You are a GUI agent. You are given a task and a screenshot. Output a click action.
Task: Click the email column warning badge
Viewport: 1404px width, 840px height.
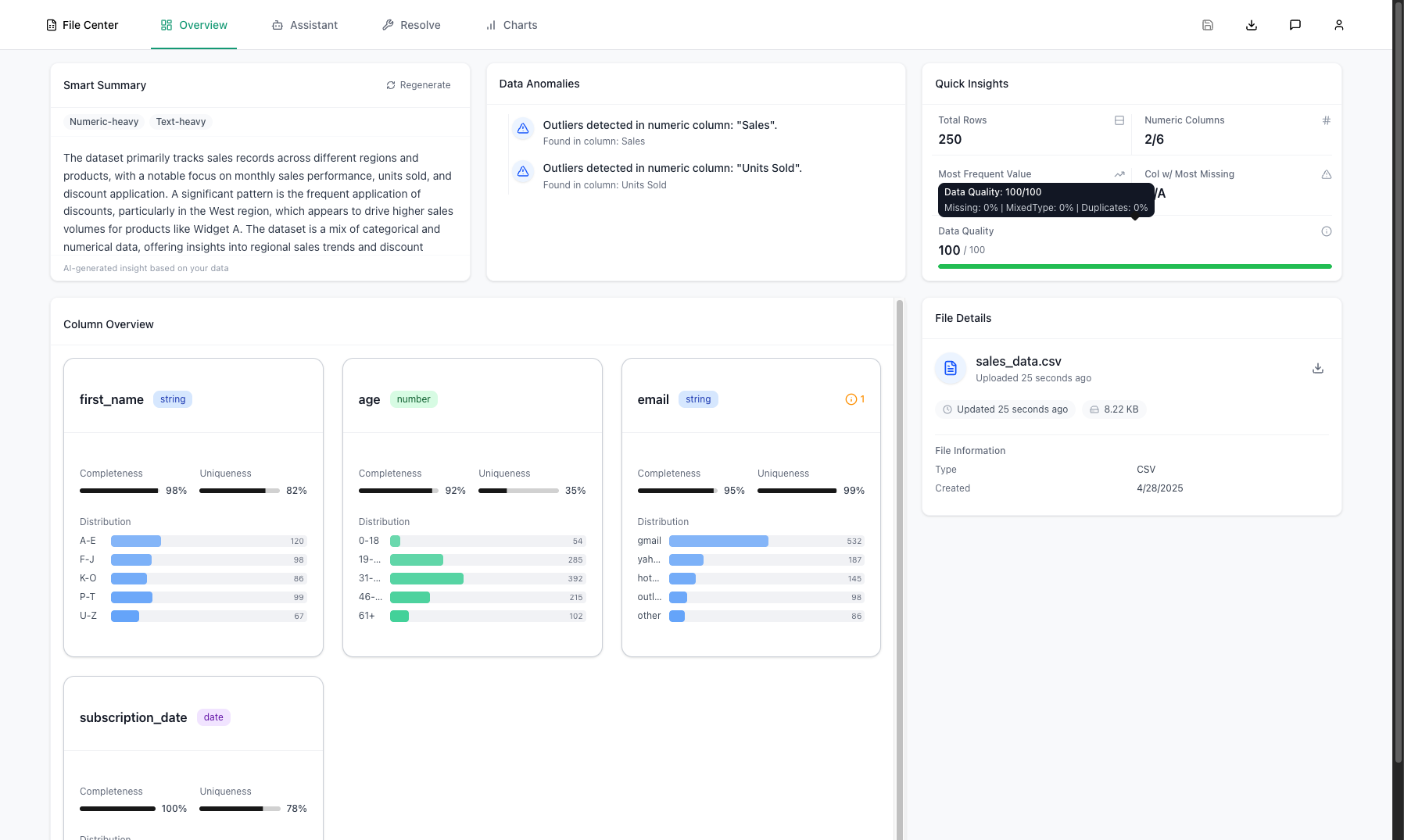pyautogui.click(x=855, y=399)
